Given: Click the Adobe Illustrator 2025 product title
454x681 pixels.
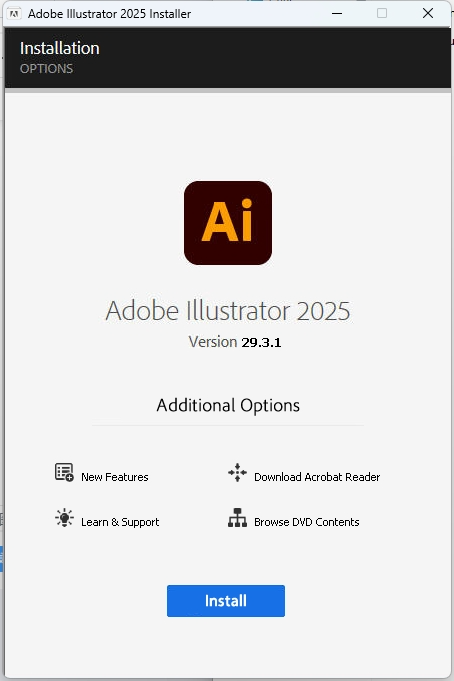Looking at the screenshot, I should [x=228, y=311].
